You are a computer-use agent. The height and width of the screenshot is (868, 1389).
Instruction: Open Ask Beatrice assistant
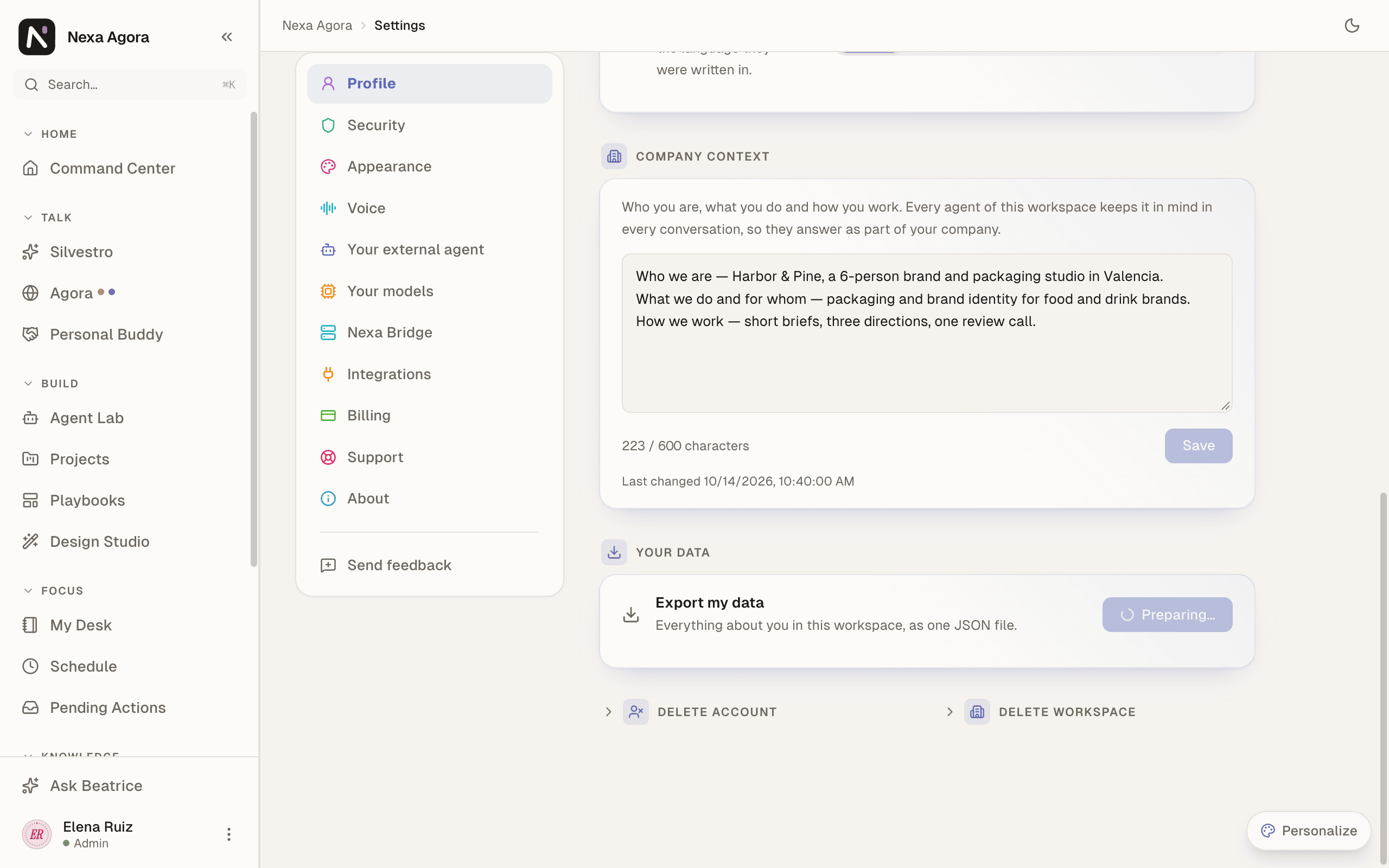[129, 786]
